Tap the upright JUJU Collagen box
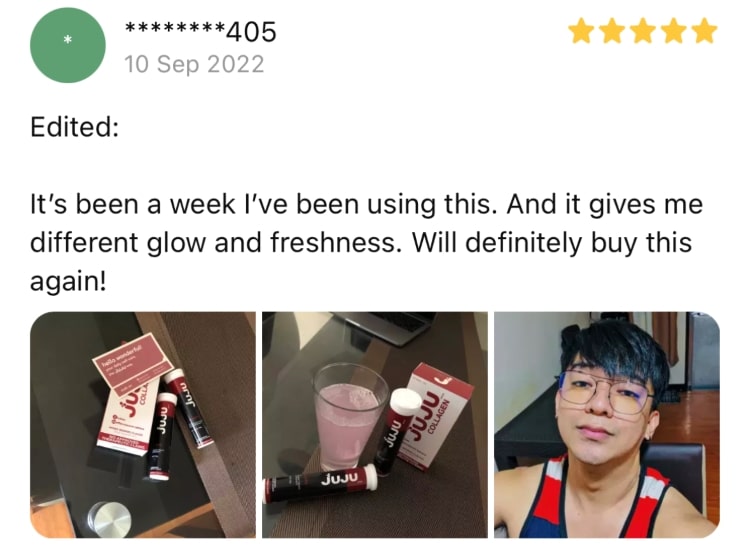This screenshot has width=750, height=557. 435,415
